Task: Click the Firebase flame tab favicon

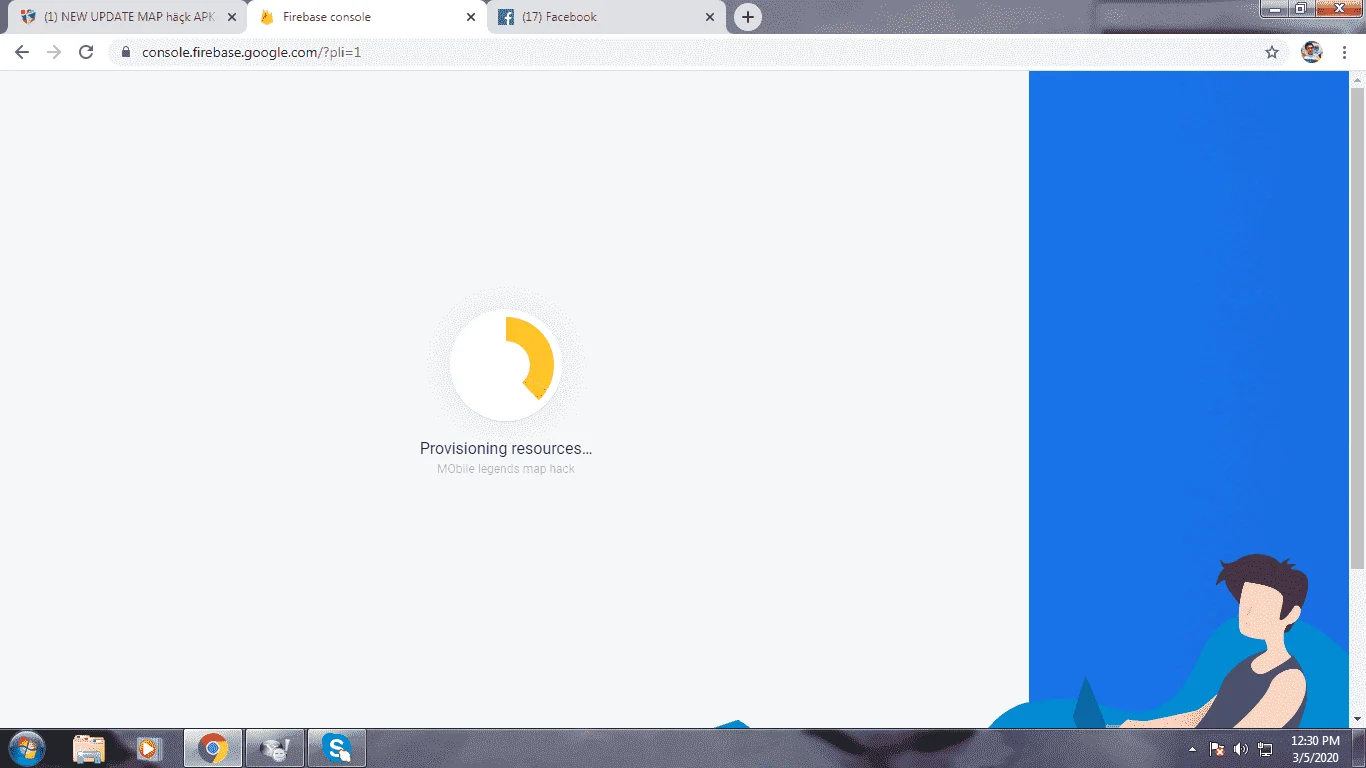Action: coord(267,17)
